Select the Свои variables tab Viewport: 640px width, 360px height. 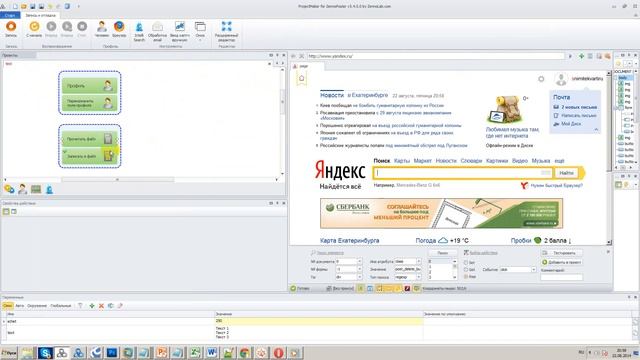8,306
